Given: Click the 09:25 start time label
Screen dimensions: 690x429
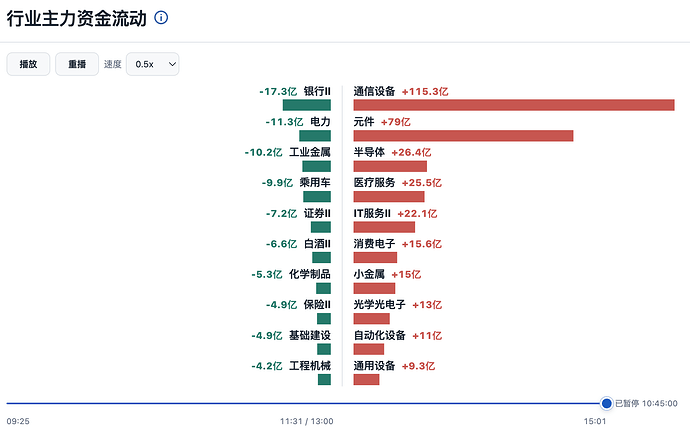Looking at the screenshot, I should [x=18, y=421].
